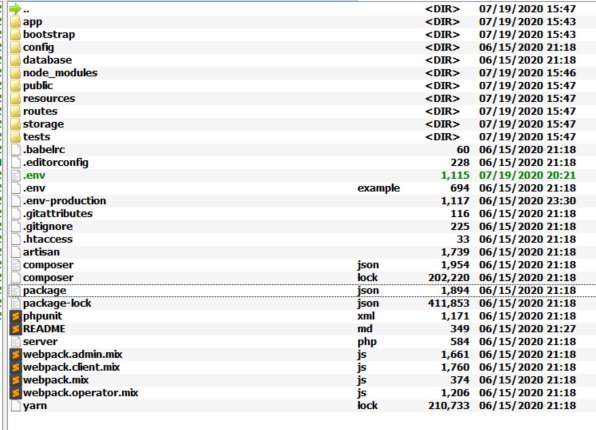Click the Sublime icon for webpack.admin.mix
This screenshot has width=596, height=430.
[16, 354]
